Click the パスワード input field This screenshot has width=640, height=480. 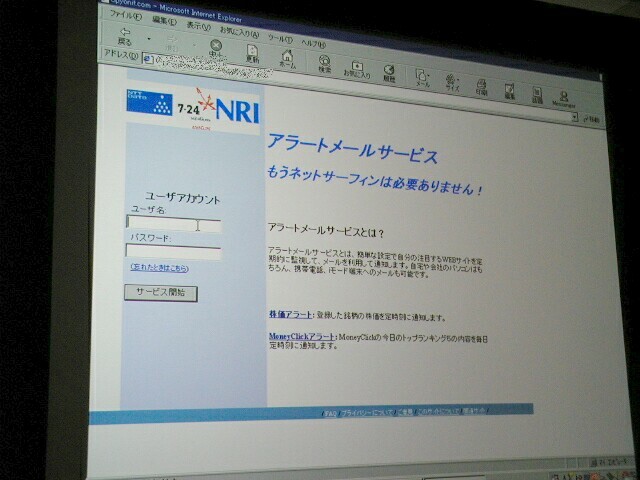pyautogui.click(x=172, y=252)
